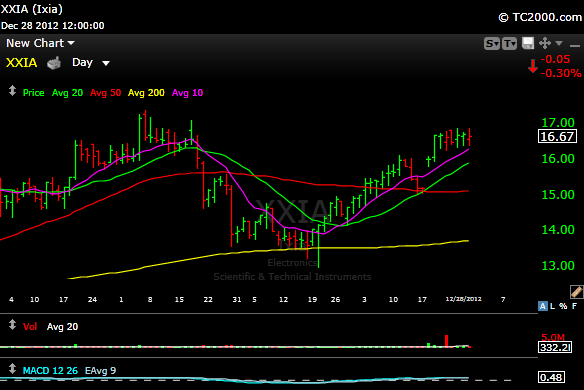Select the Avg 200 indicator label
This screenshot has height=390, width=584.
(x=146, y=93)
